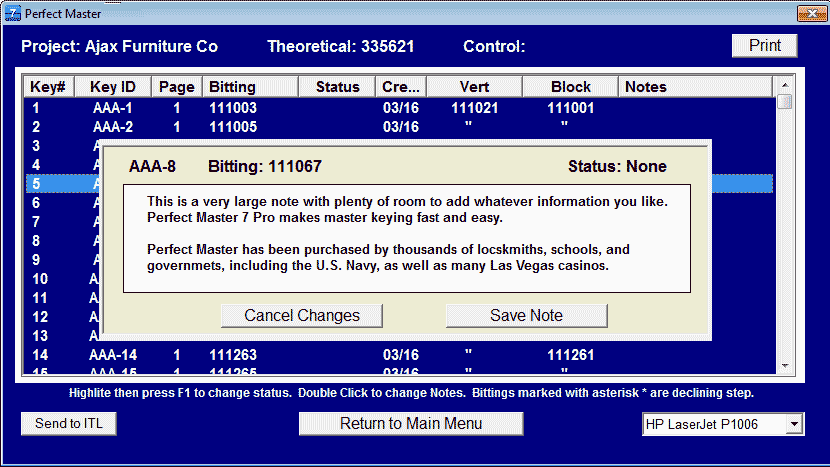The height and width of the screenshot is (467, 830).
Task: Click 'Theoretical: 335621' text
Action: (340, 47)
